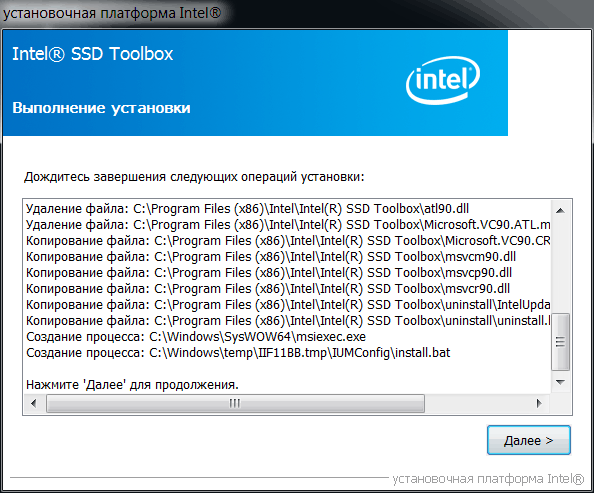Image resolution: width=594 pixels, height=493 pixels.
Task: Click the vertical scrollbar thumb in log
Action: point(560,341)
